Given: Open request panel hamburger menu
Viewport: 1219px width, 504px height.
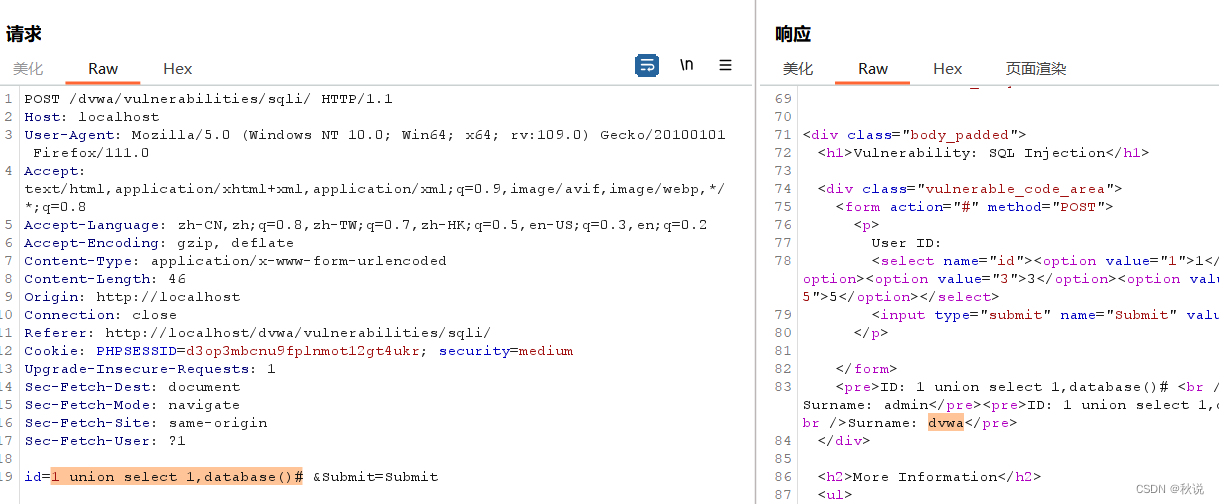Looking at the screenshot, I should tap(725, 66).
